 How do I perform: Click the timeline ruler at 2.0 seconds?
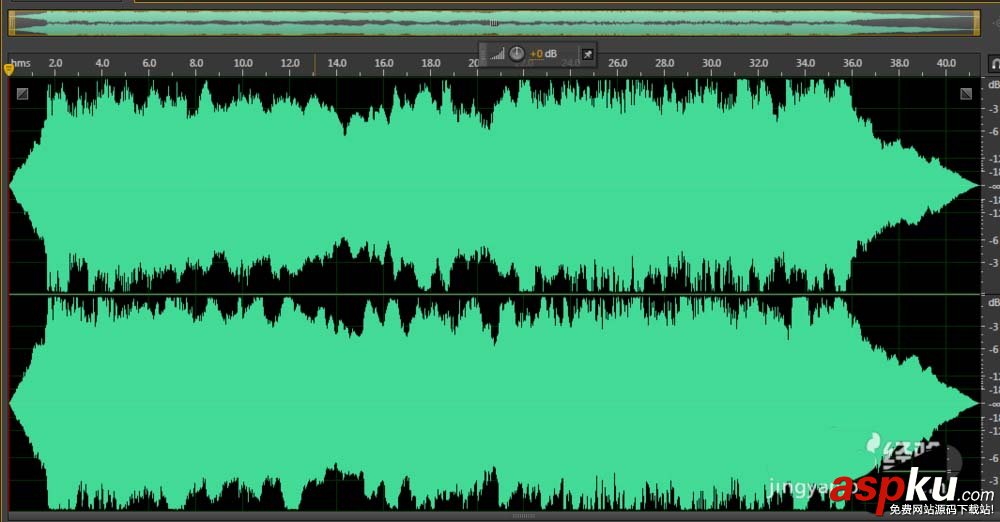(x=55, y=63)
